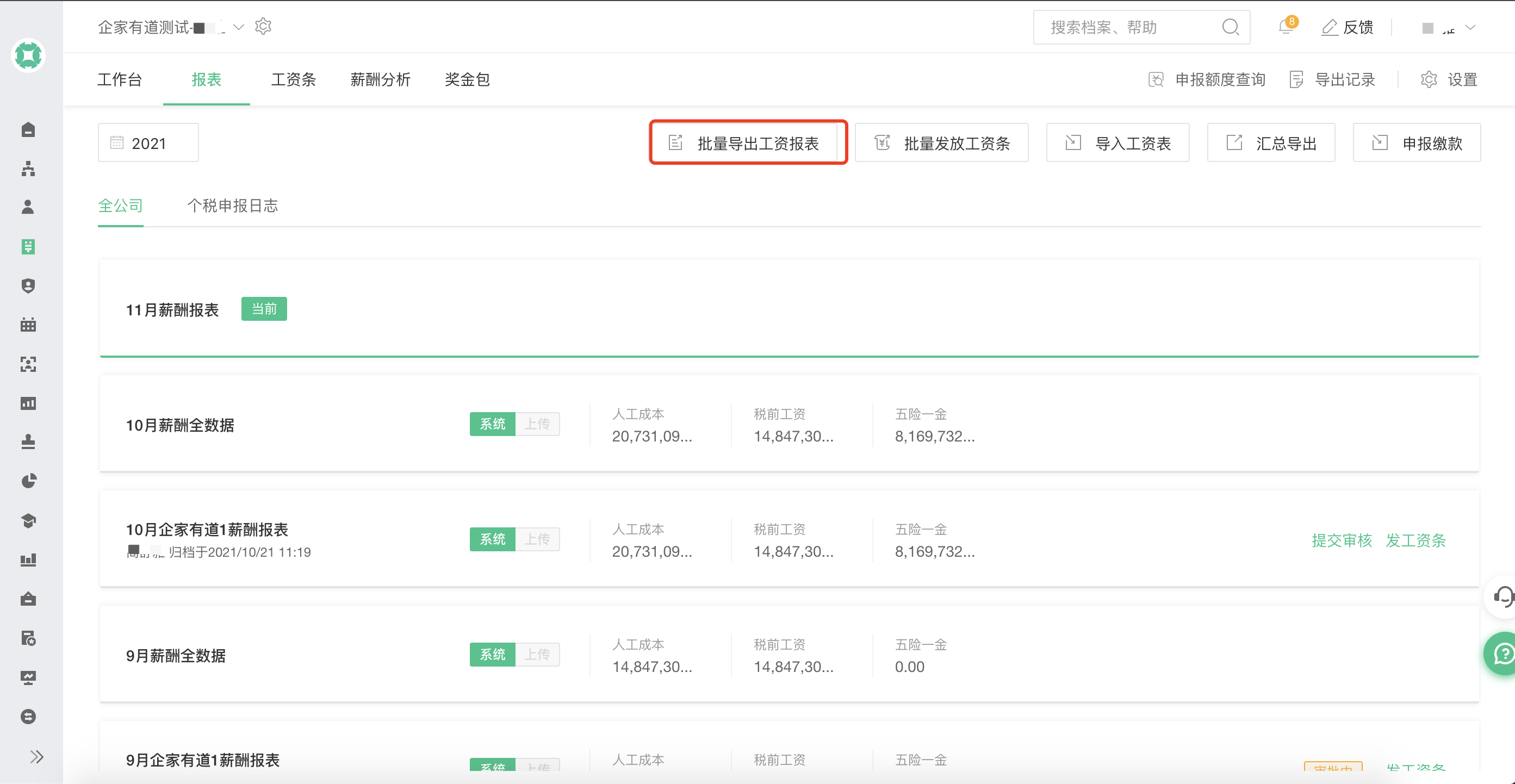Open the 2021 year picker

coord(148,143)
